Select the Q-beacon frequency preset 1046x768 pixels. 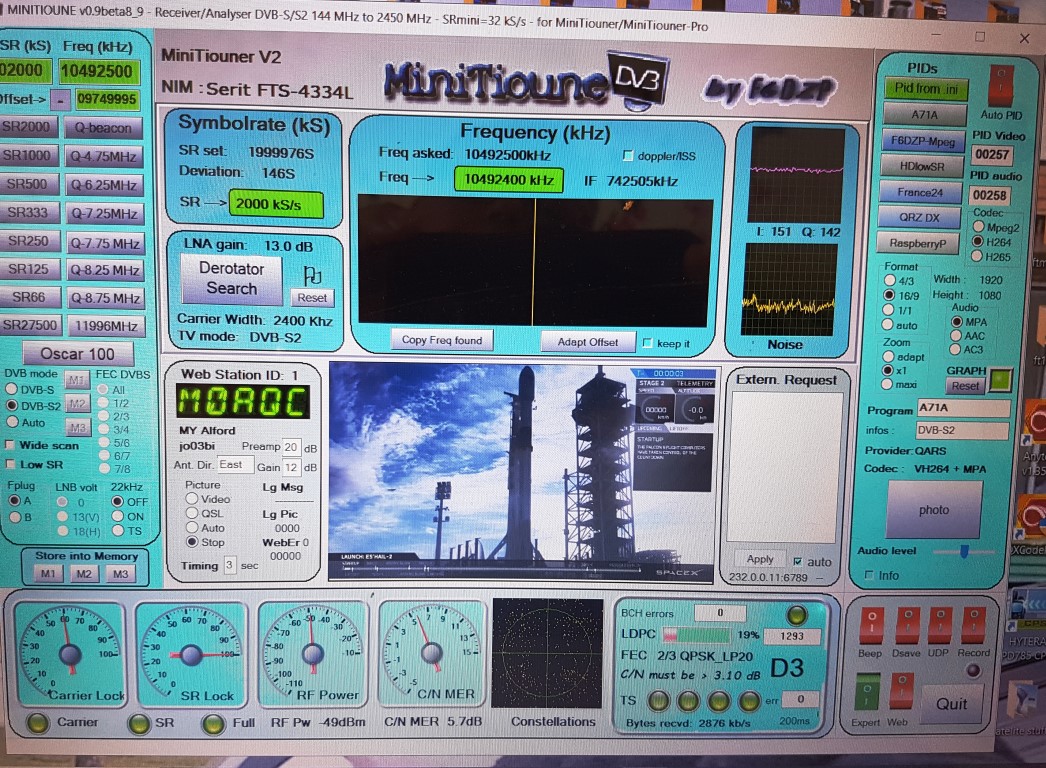[x=103, y=127]
